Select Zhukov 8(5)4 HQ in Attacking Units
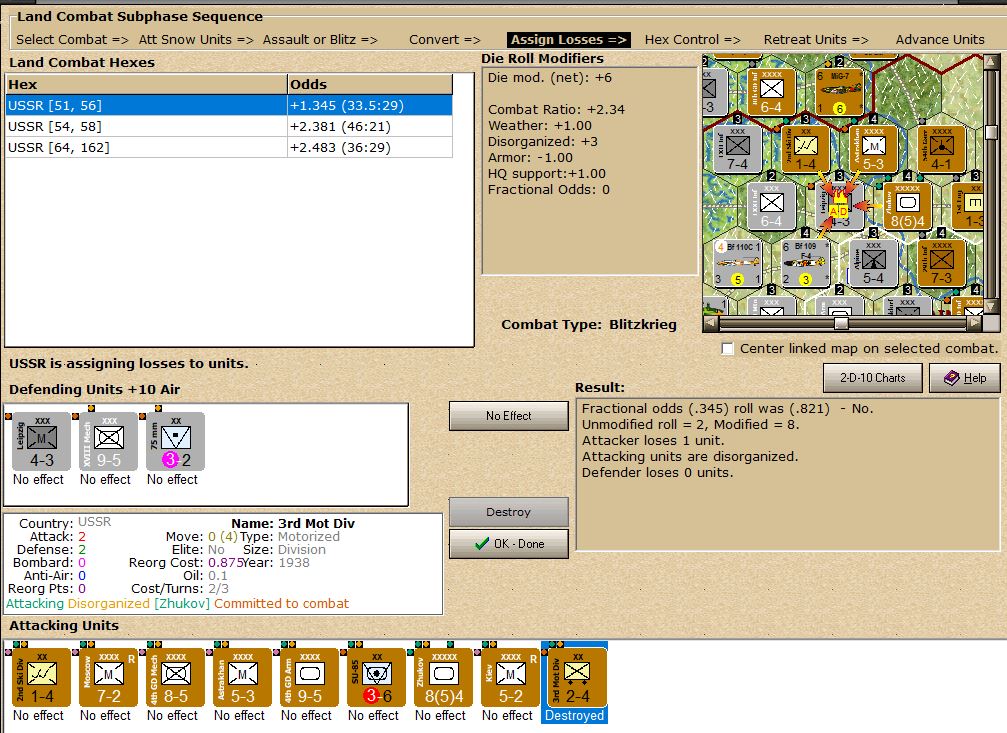 [x=444, y=677]
